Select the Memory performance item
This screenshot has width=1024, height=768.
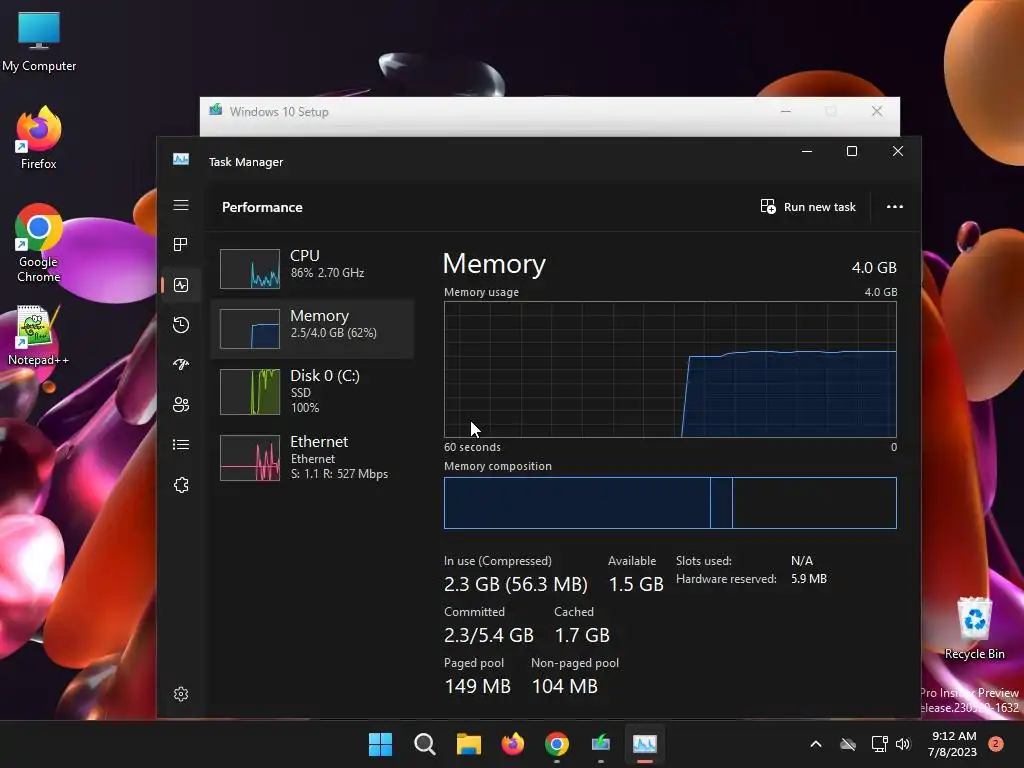tap(312, 328)
